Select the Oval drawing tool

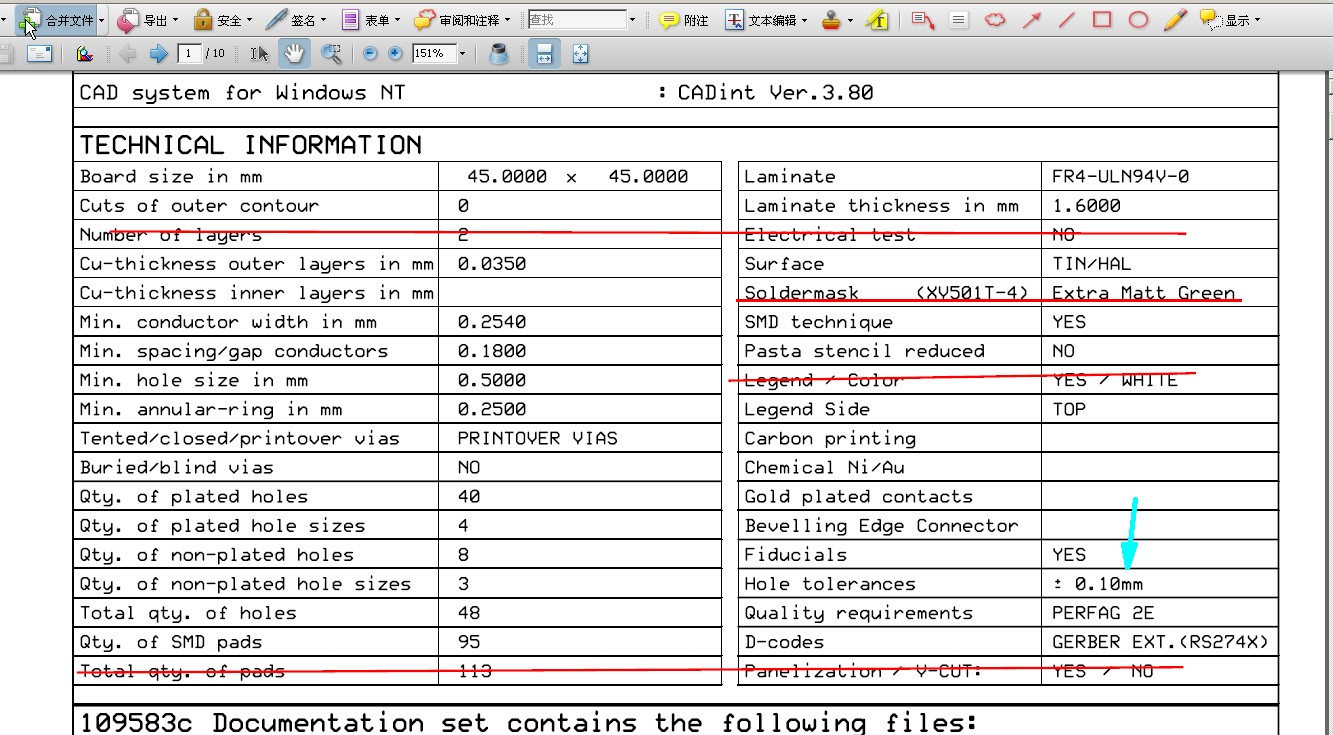[x=1138, y=20]
